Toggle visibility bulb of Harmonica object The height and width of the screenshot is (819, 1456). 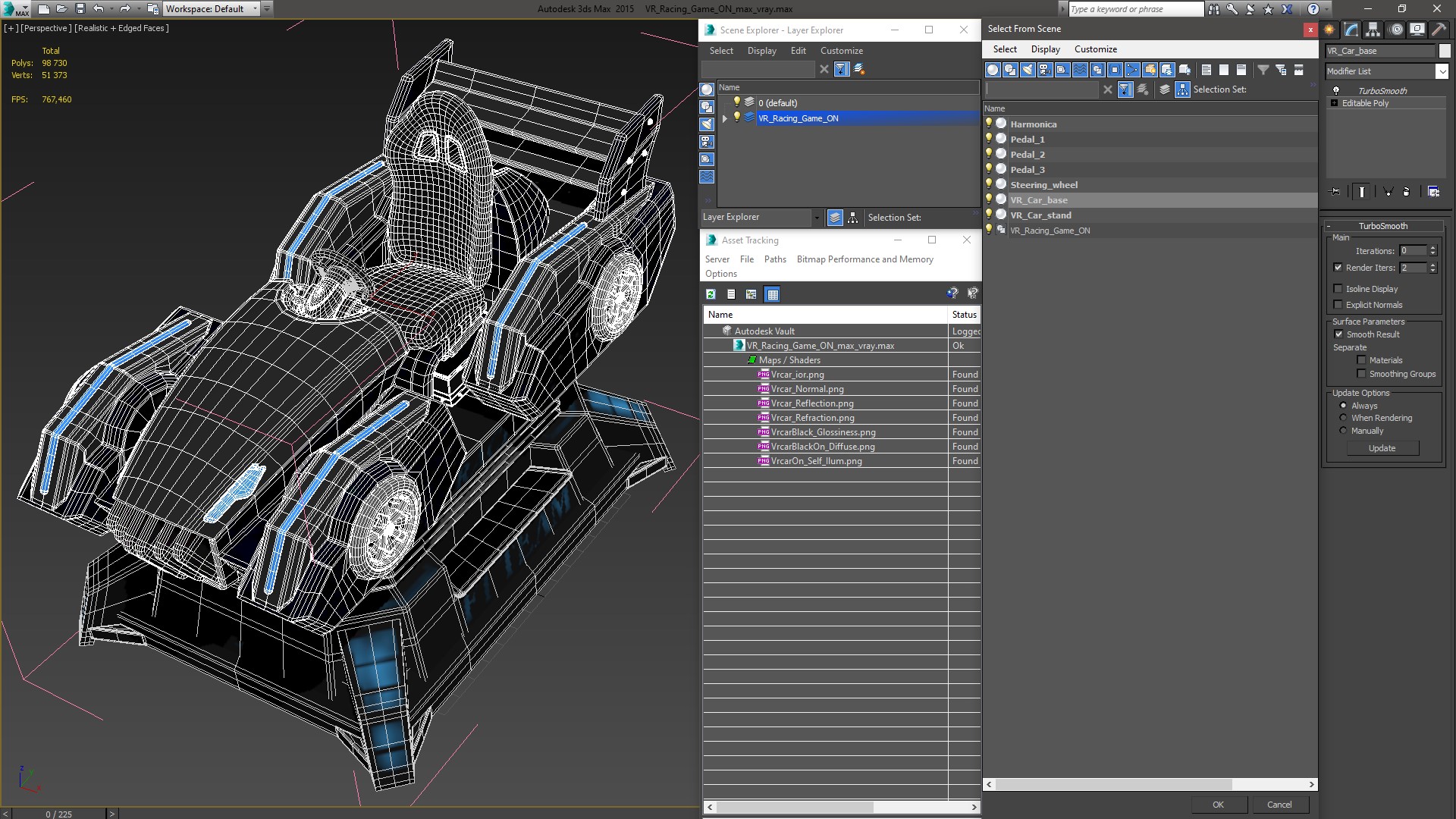[x=989, y=123]
